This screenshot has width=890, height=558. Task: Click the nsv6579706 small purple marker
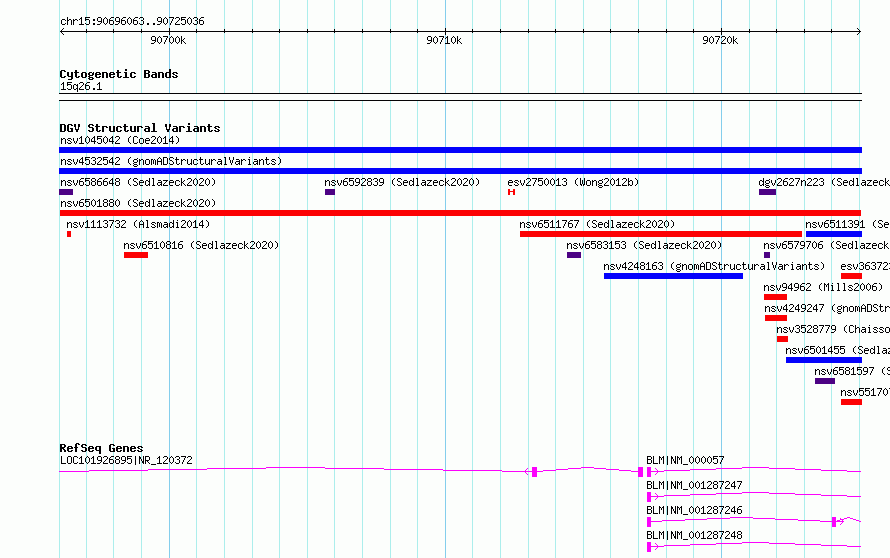767,255
